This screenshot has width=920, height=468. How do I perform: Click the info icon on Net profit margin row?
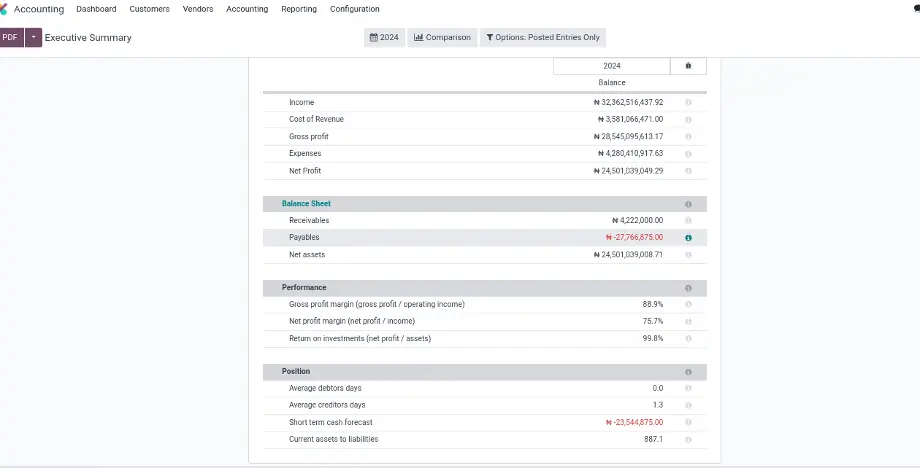coord(688,321)
